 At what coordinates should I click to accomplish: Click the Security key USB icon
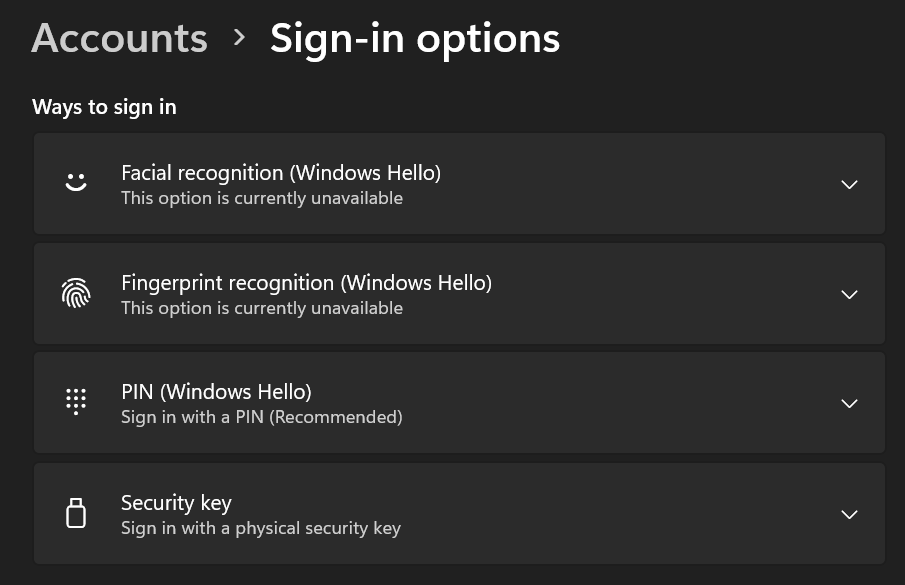(76, 513)
